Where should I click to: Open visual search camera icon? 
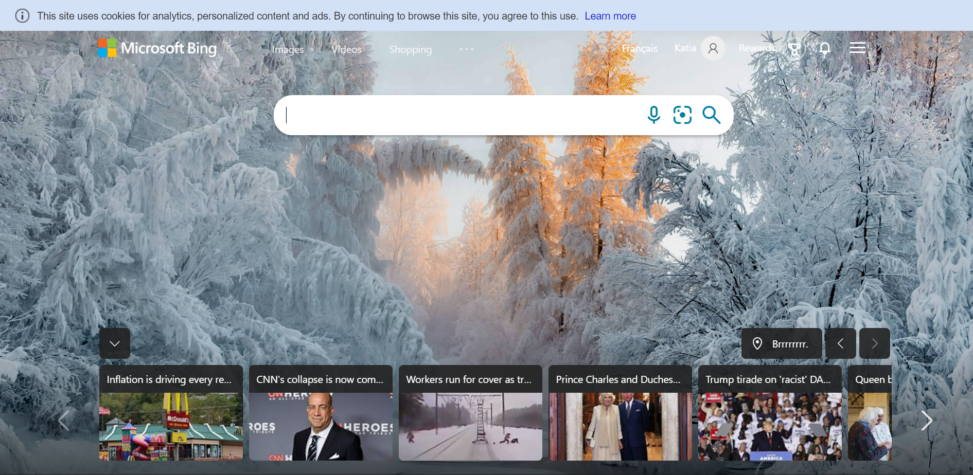tap(682, 115)
